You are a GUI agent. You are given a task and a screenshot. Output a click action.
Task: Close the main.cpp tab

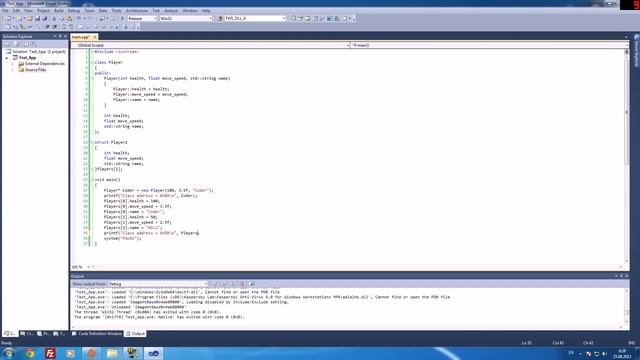[95, 37]
